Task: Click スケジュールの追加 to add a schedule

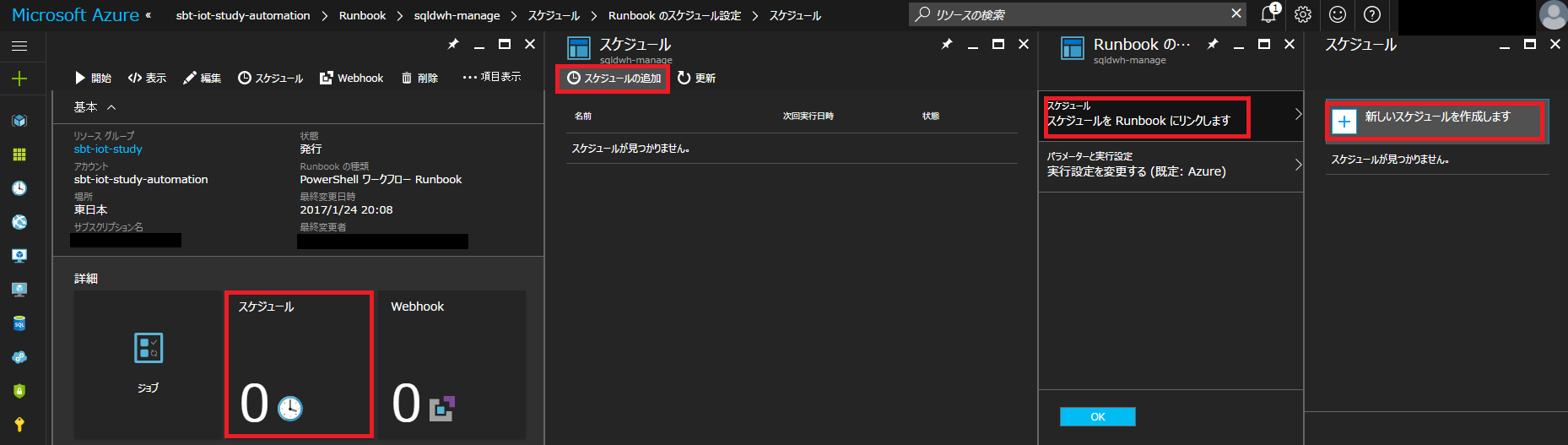Action: [614, 78]
